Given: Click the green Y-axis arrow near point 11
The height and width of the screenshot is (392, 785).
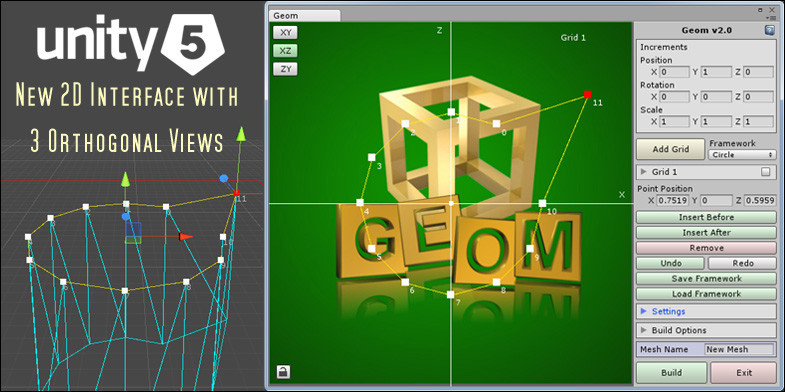Looking at the screenshot, I should click(241, 134).
